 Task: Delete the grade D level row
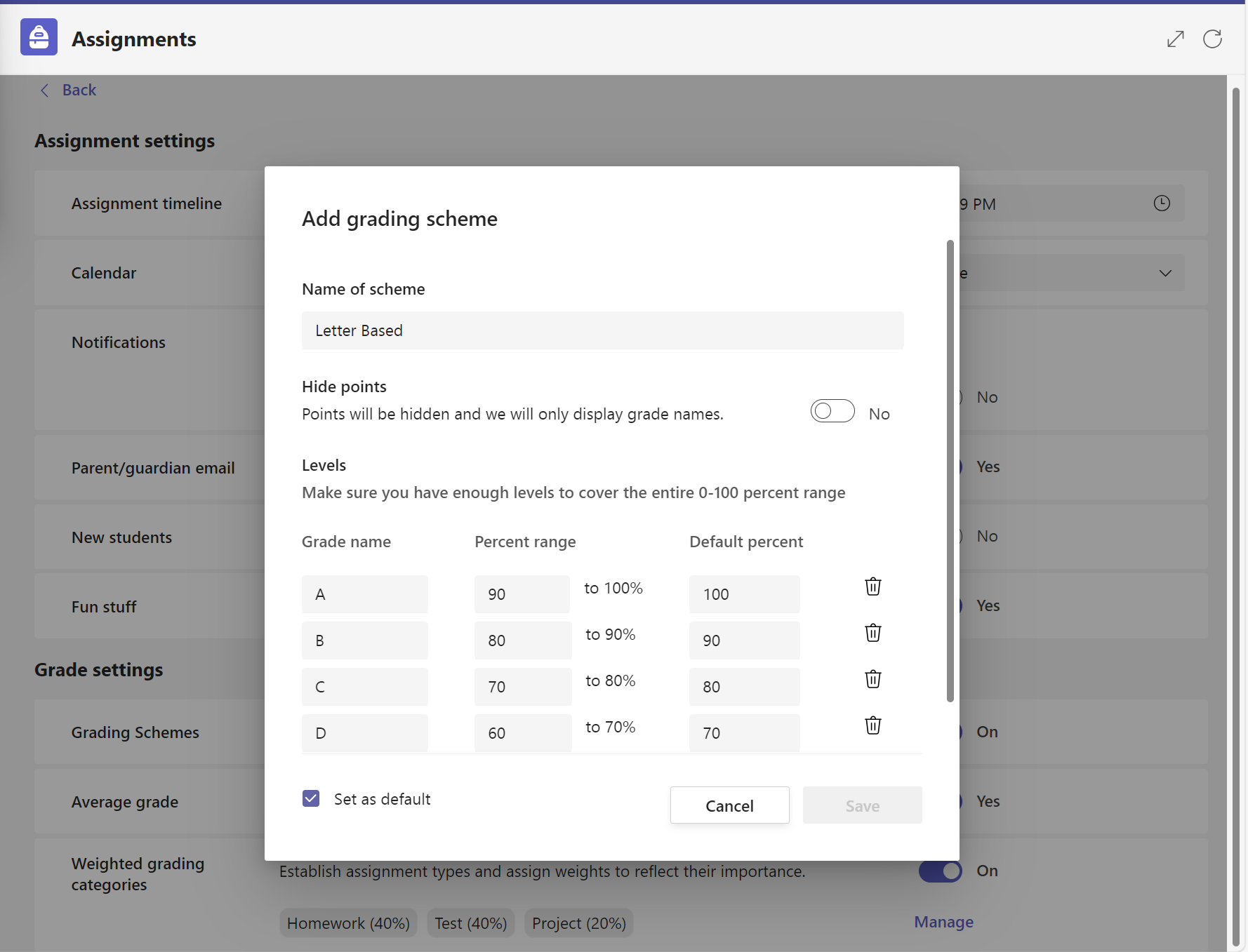[872, 725]
